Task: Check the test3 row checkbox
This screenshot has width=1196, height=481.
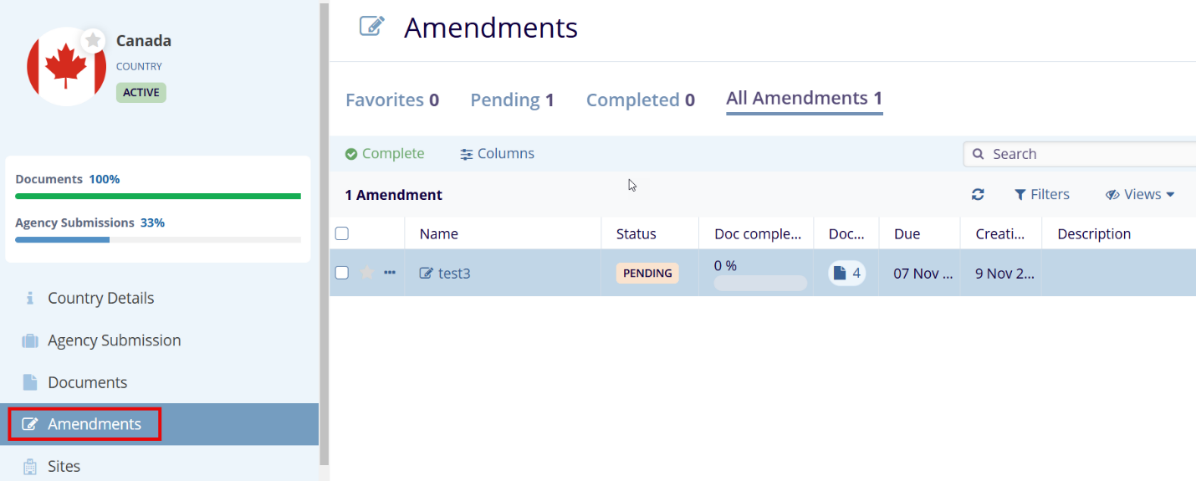Action: [342, 273]
